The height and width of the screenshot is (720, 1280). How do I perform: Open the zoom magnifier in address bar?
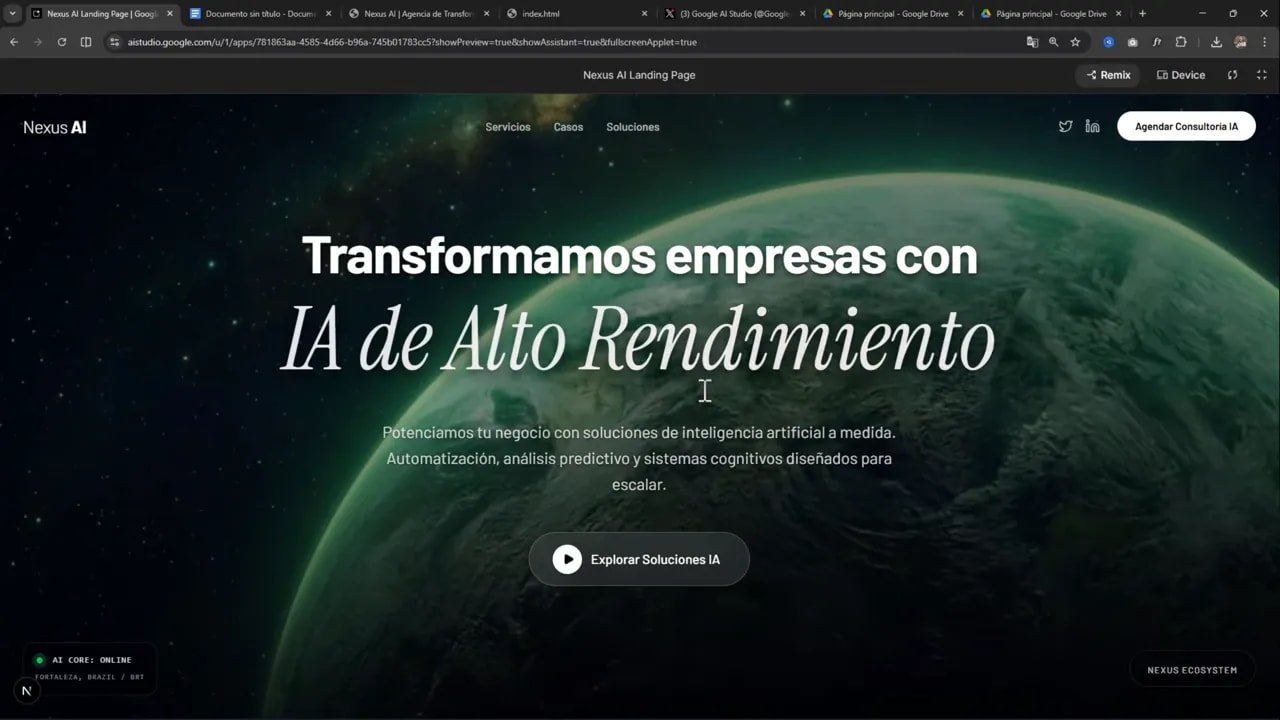(x=1053, y=42)
